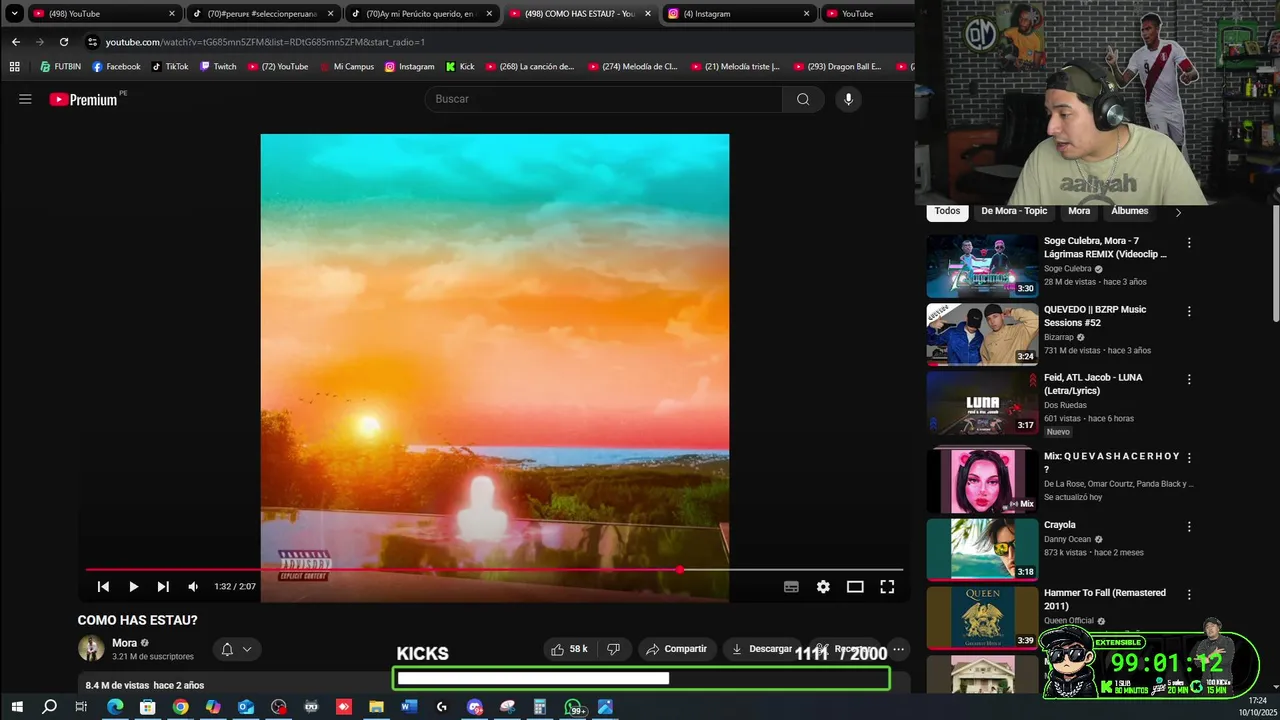Open the browser tab search dropdown

tap(14, 14)
